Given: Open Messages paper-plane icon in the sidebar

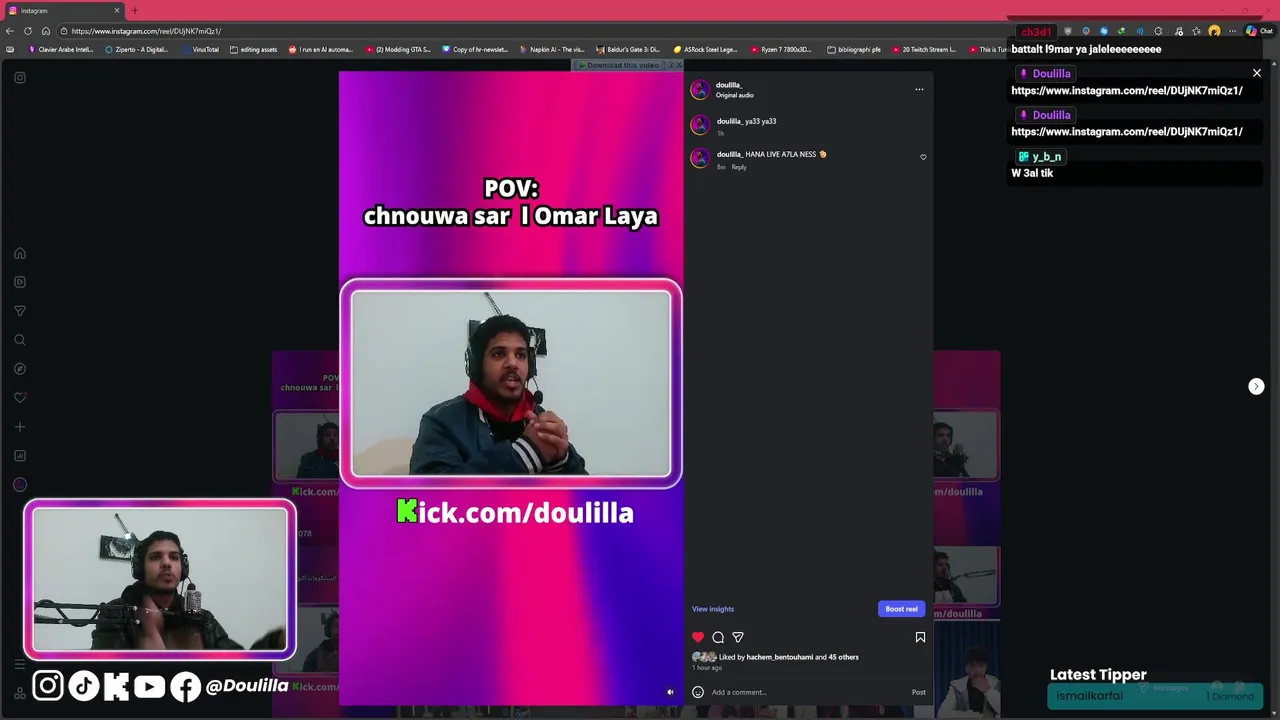Looking at the screenshot, I should (19, 311).
